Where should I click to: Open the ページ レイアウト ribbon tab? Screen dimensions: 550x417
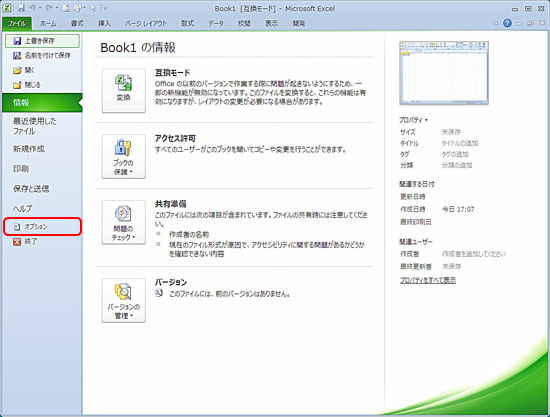click(x=146, y=23)
